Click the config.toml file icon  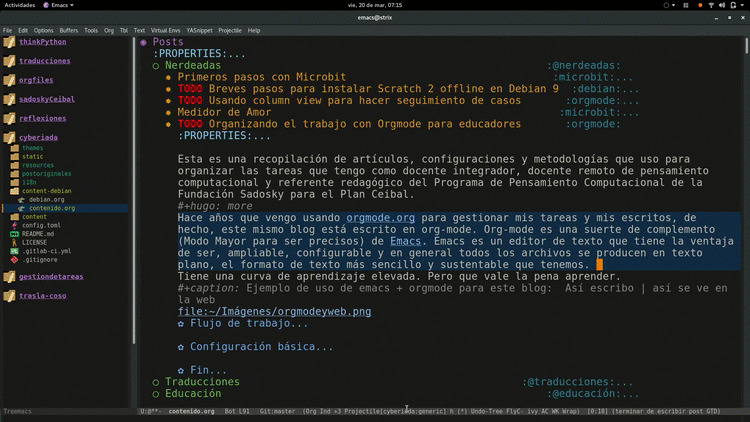(15, 225)
